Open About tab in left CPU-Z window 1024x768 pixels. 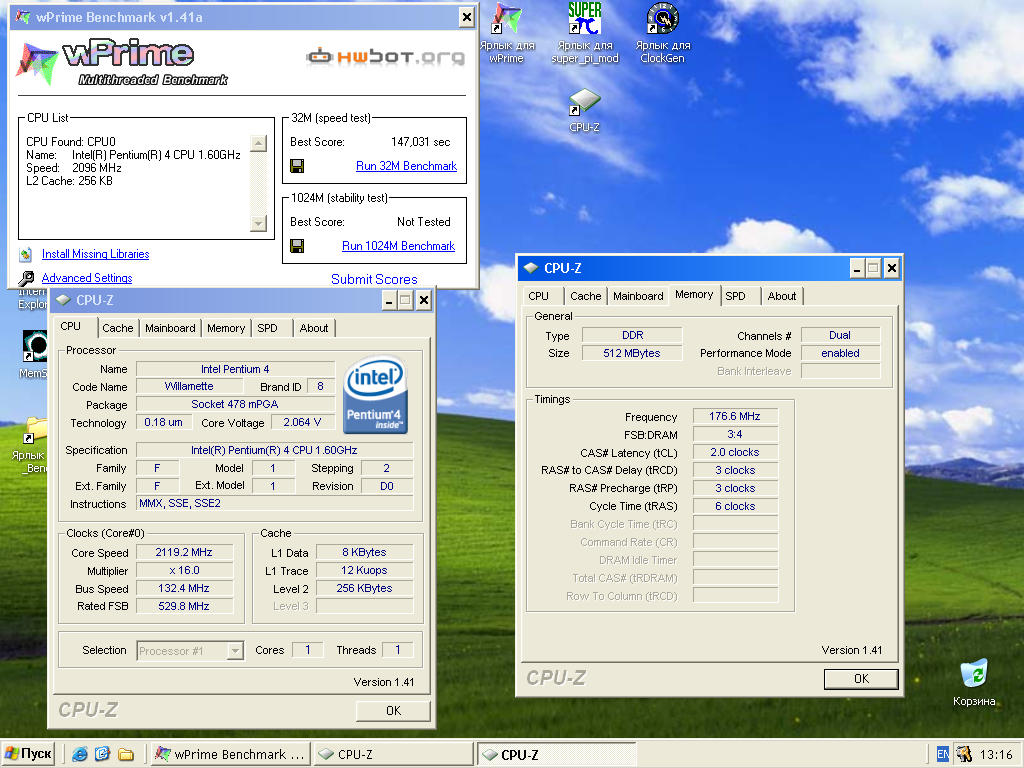point(314,328)
